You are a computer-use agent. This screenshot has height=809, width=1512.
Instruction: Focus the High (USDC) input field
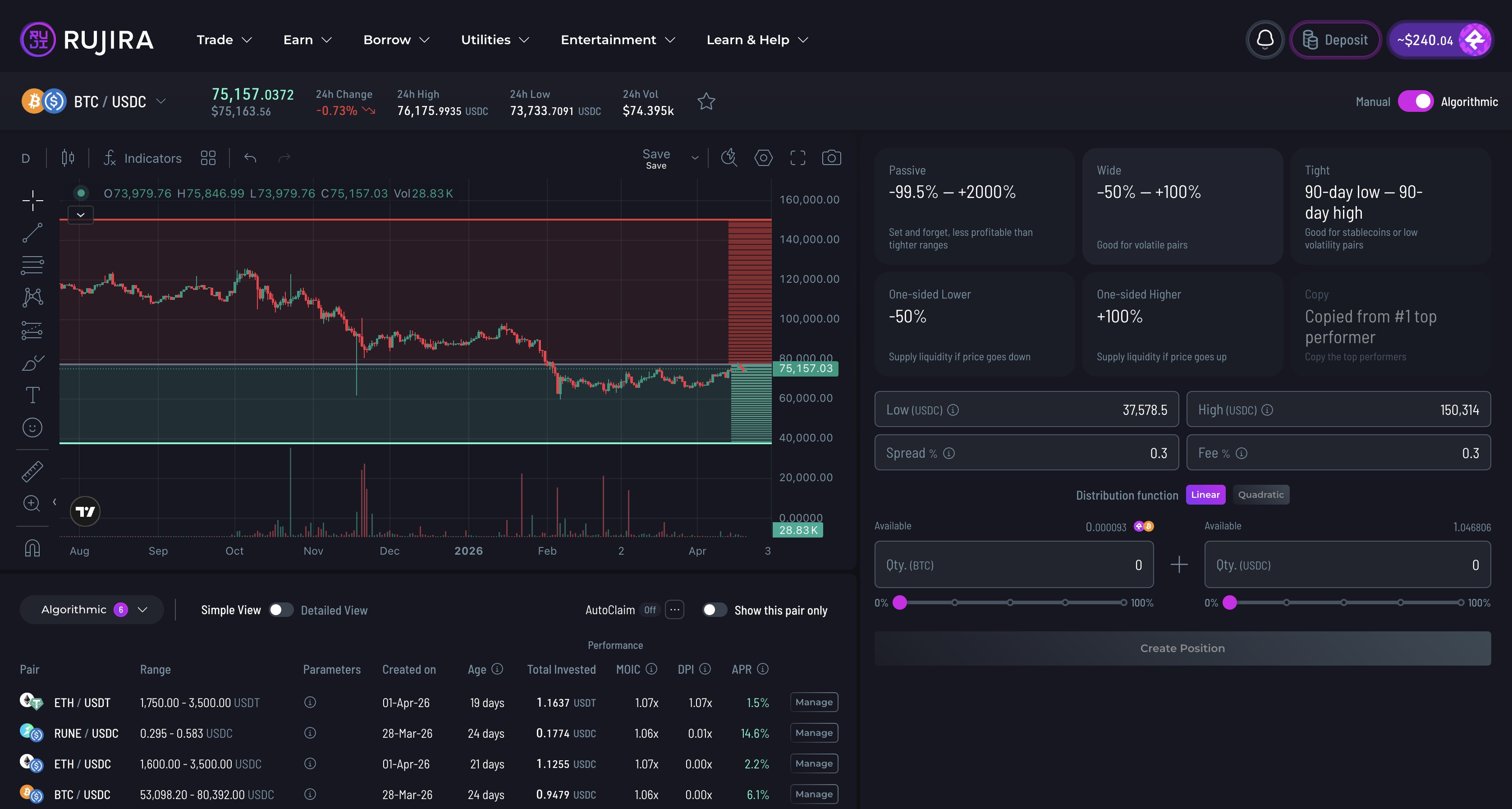(1338, 409)
